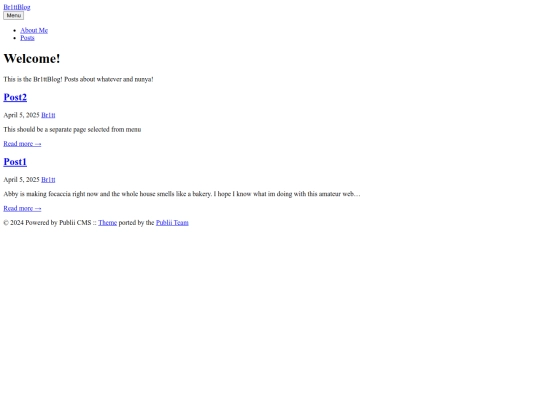Viewport: 540px width, 405px height.
Task: Follow Read more link below Post1 excerpt
Action: 22,208
